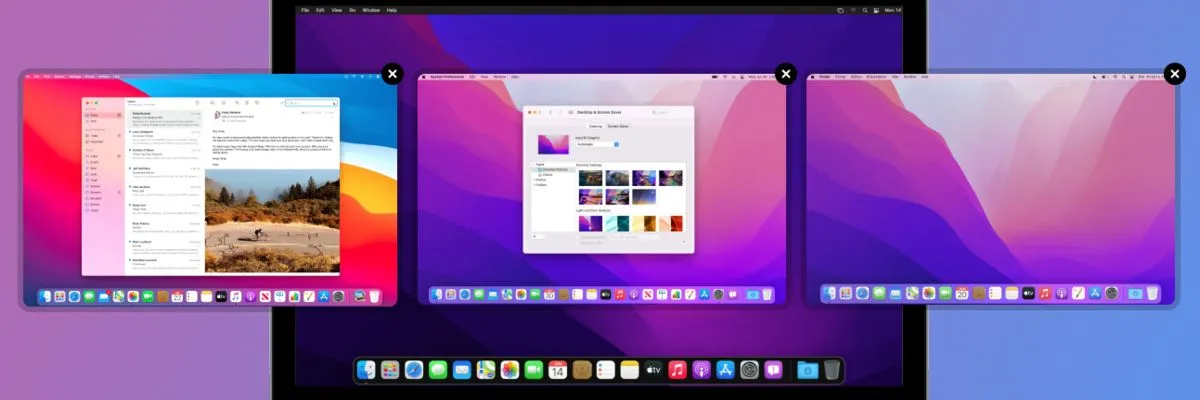The width and height of the screenshot is (1200, 400).
Task: Open App Store in the large bottom dock
Action: pos(726,370)
